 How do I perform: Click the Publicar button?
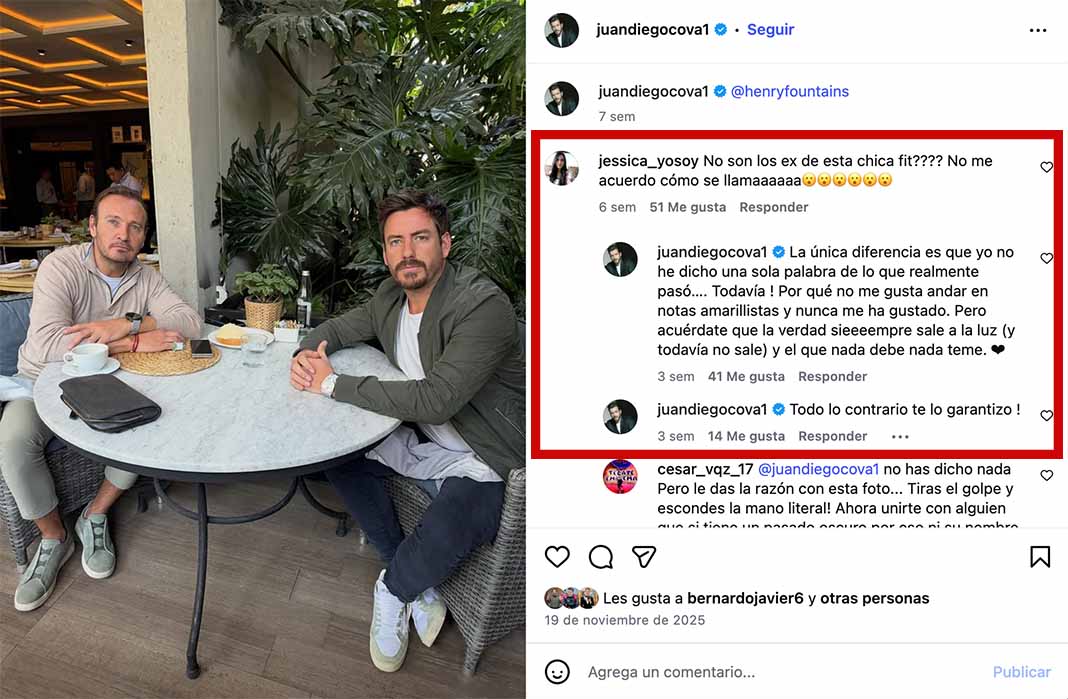click(1021, 672)
